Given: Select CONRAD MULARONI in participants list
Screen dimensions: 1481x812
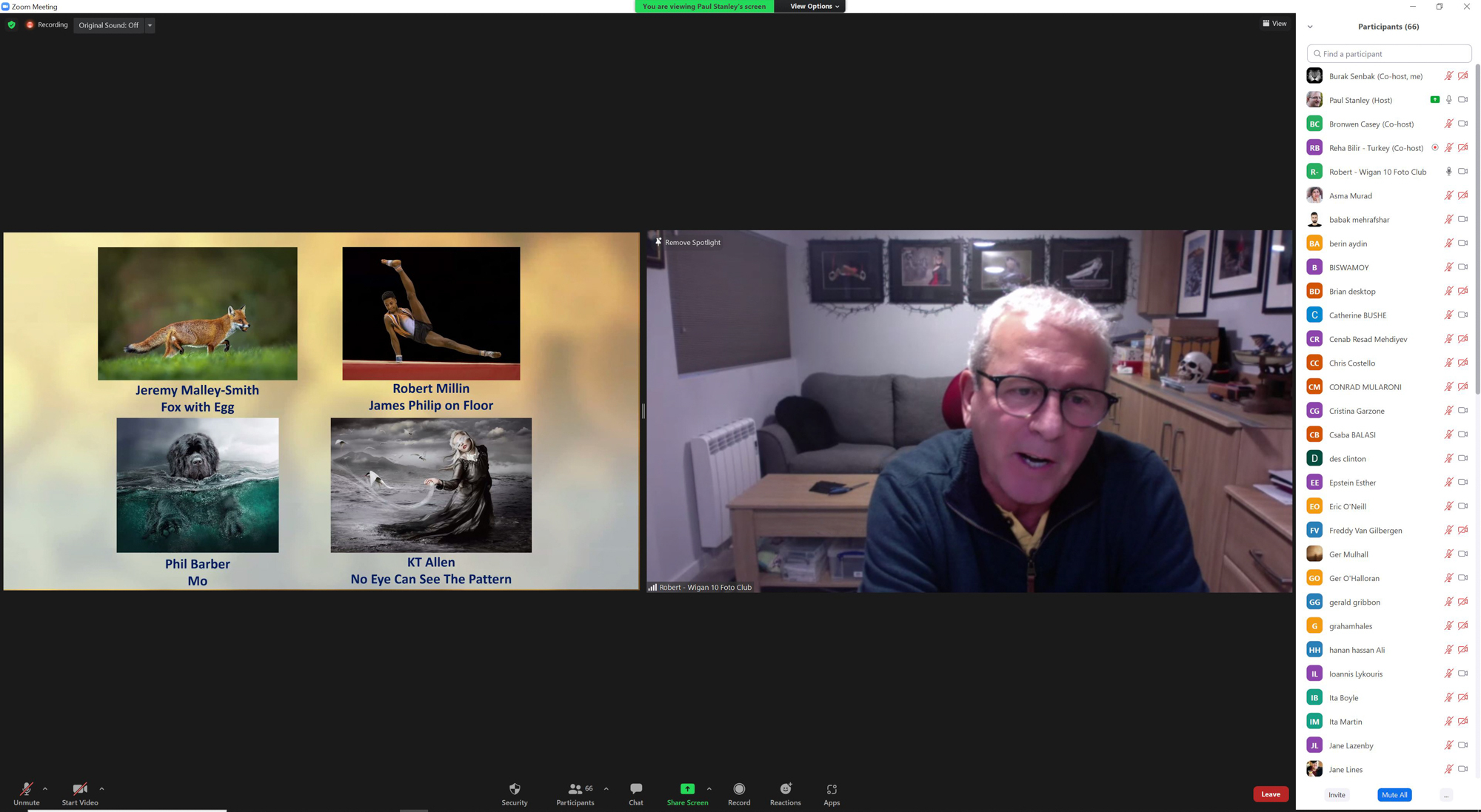Looking at the screenshot, I should coord(1388,386).
